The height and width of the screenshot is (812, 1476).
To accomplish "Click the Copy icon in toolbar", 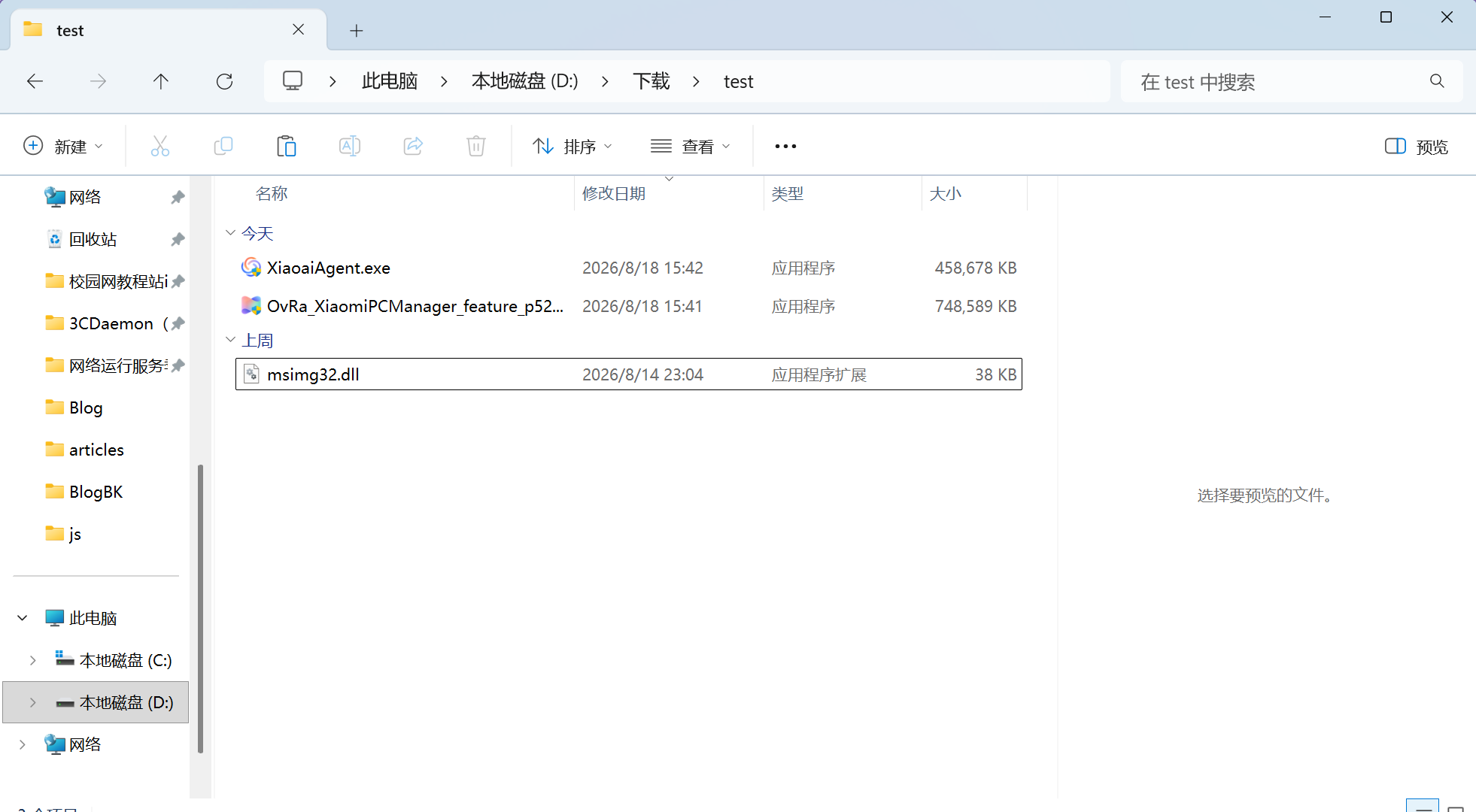I will [223, 146].
